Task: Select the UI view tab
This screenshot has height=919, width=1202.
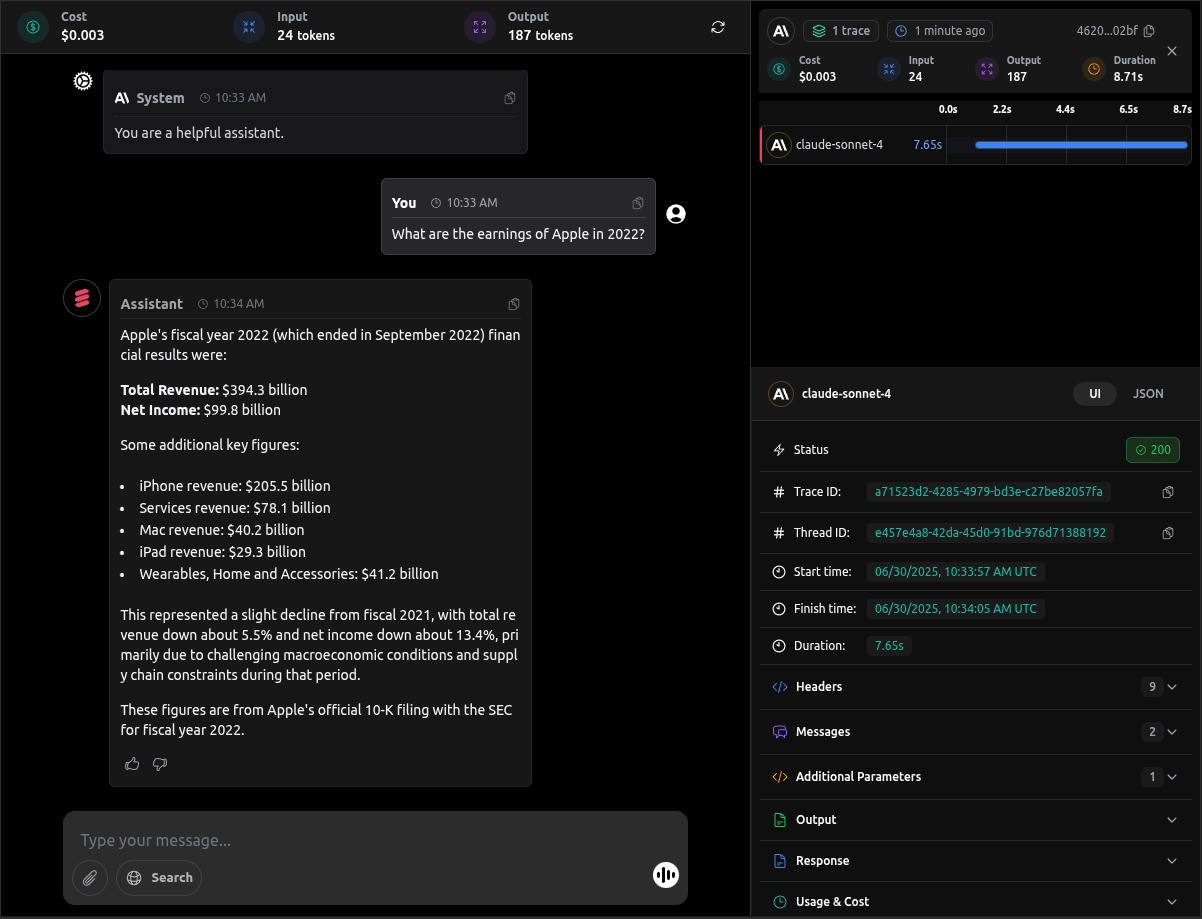Action: pos(1095,394)
